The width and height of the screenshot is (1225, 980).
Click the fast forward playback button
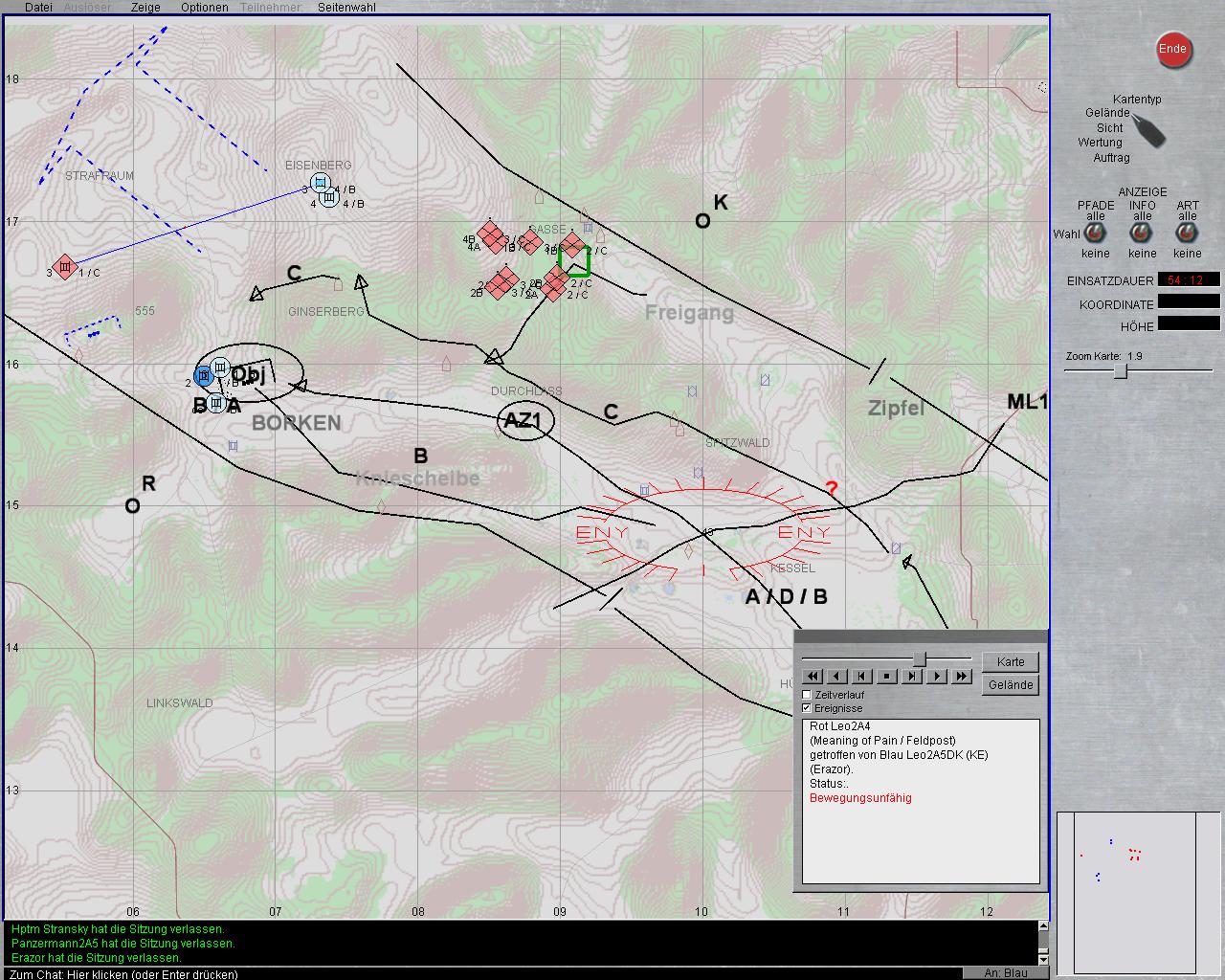click(962, 677)
